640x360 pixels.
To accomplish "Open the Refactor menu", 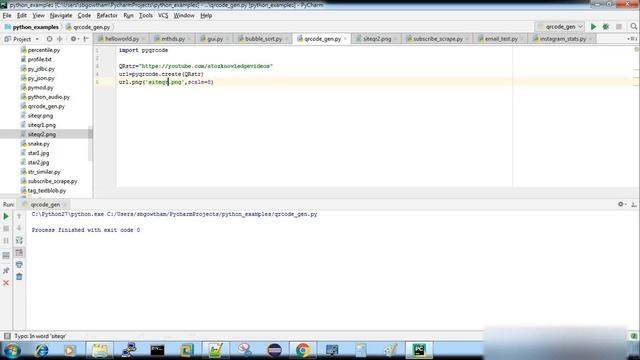I will (x=107, y=16).
